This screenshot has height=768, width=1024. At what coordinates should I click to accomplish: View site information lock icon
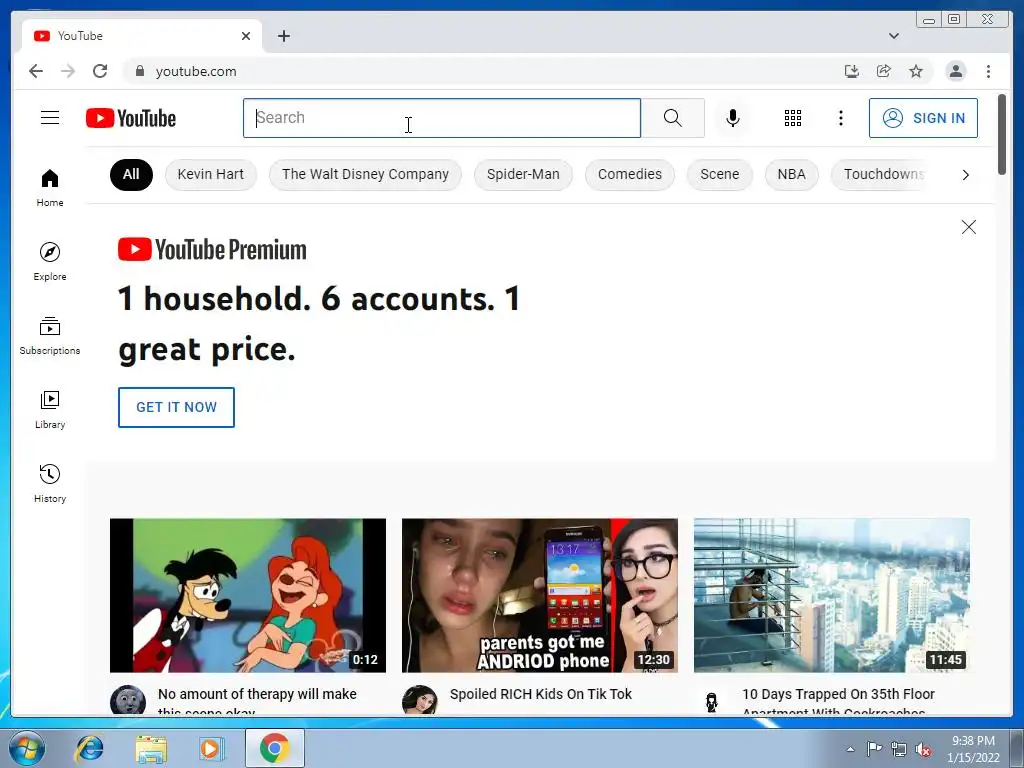pos(139,71)
